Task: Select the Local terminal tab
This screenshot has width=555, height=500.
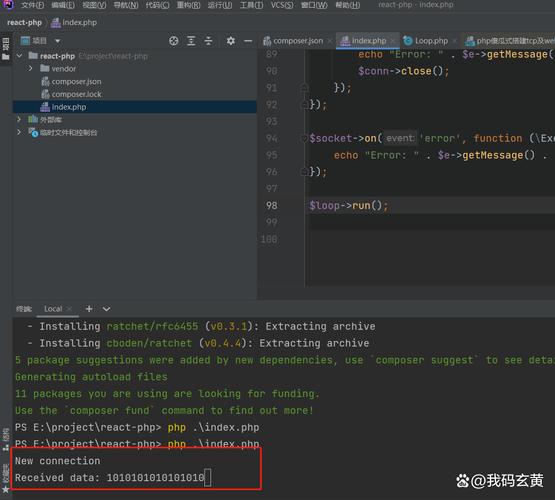Action: [53, 309]
